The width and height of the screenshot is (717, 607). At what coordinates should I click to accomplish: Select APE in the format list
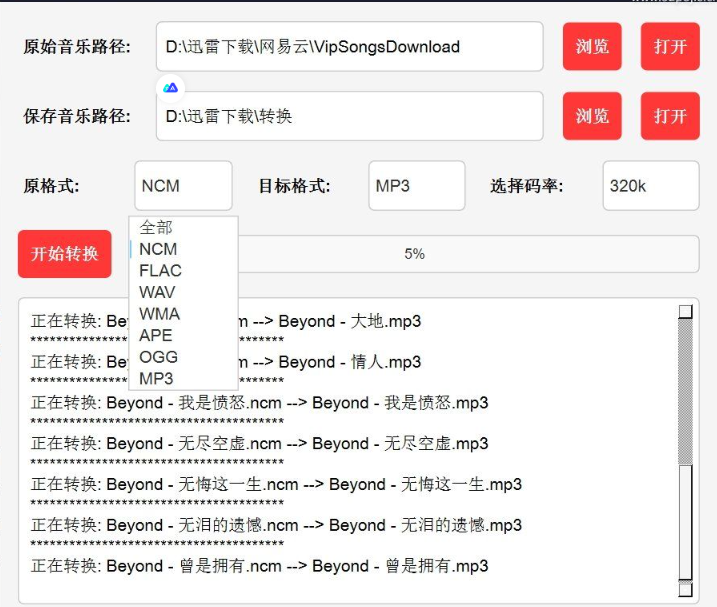point(183,335)
